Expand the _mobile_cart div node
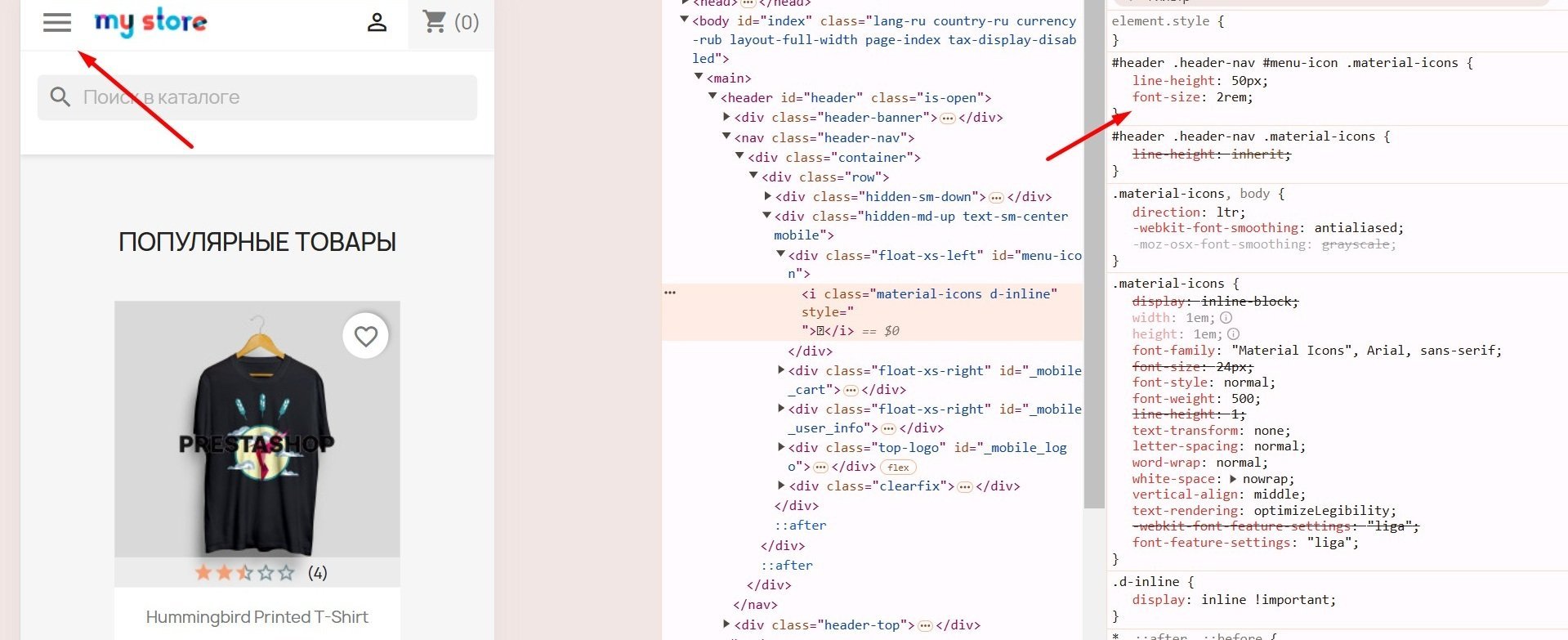The height and width of the screenshot is (640, 1568). [780, 370]
